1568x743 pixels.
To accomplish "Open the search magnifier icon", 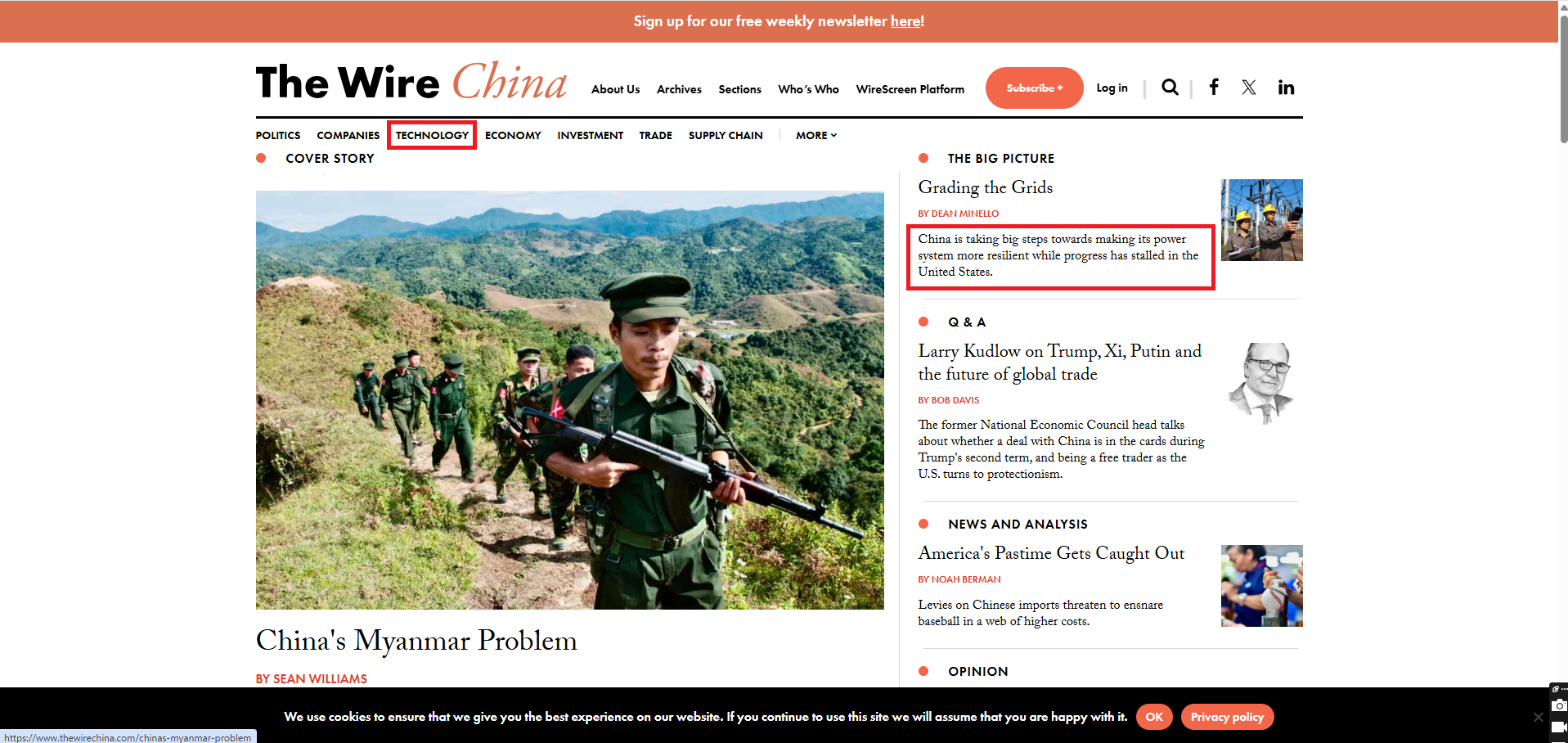I will pyautogui.click(x=1170, y=88).
